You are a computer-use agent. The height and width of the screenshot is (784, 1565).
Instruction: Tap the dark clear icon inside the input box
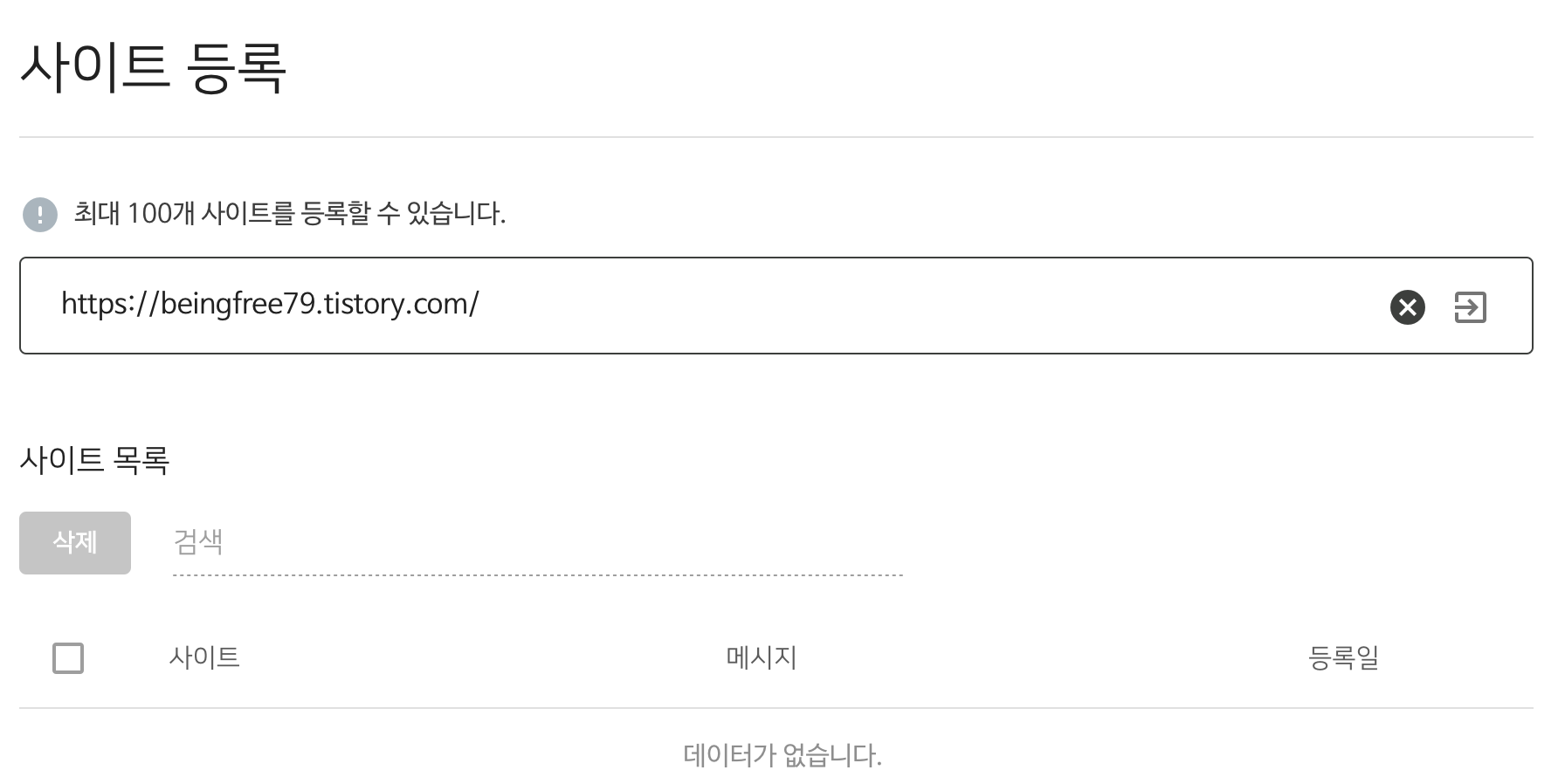1406,306
